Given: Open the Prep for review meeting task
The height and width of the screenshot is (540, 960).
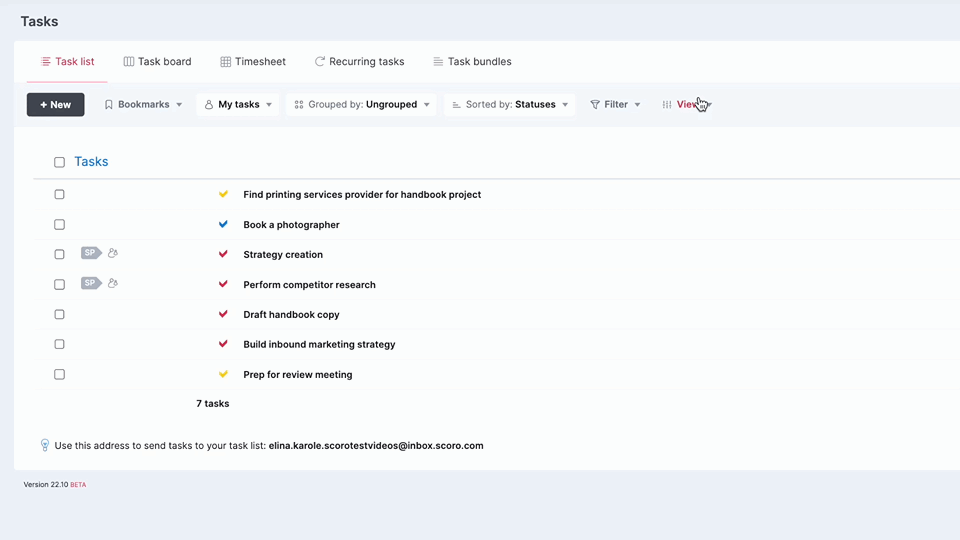Looking at the screenshot, I should pyautogui.click(x=298, y=375).
